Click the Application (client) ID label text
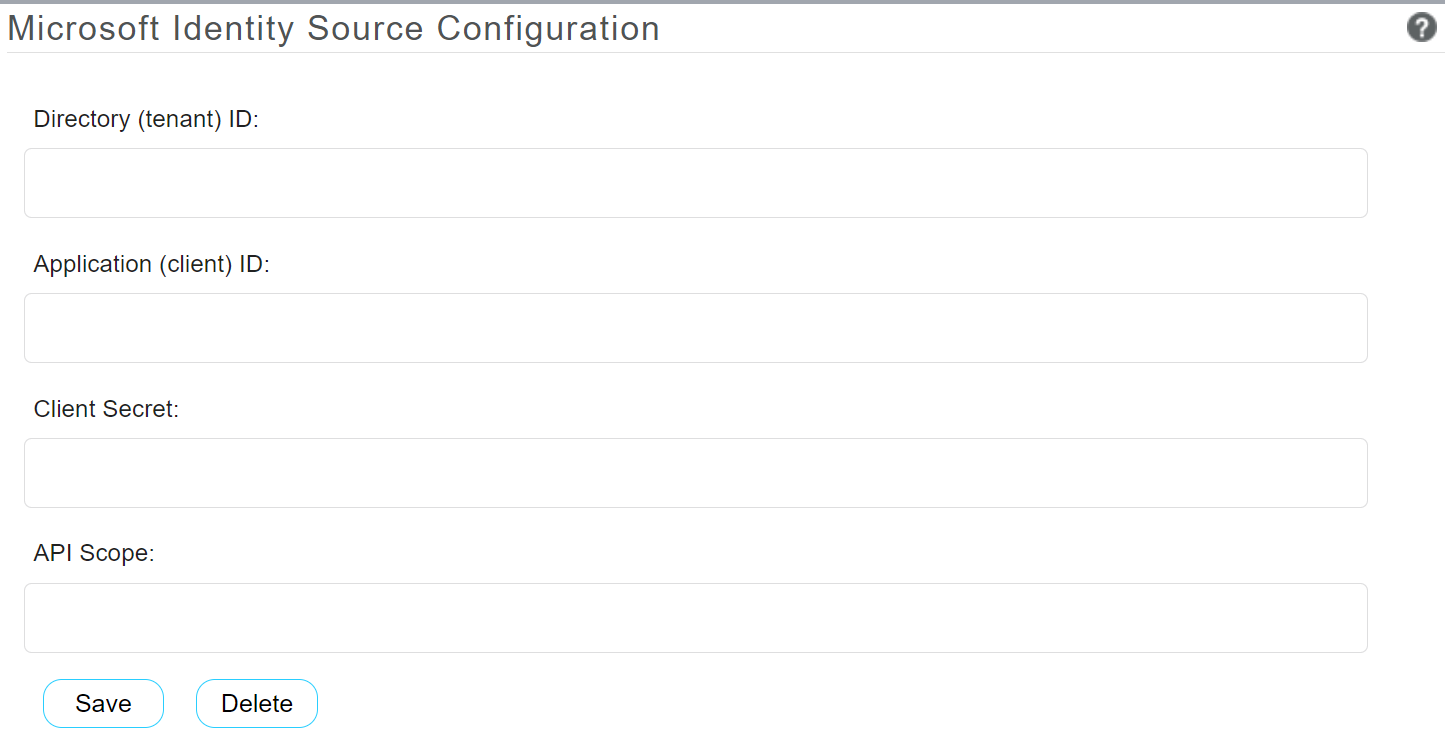Image resolution: width=1445 pixels, height=741 pixels. point(152,265)
